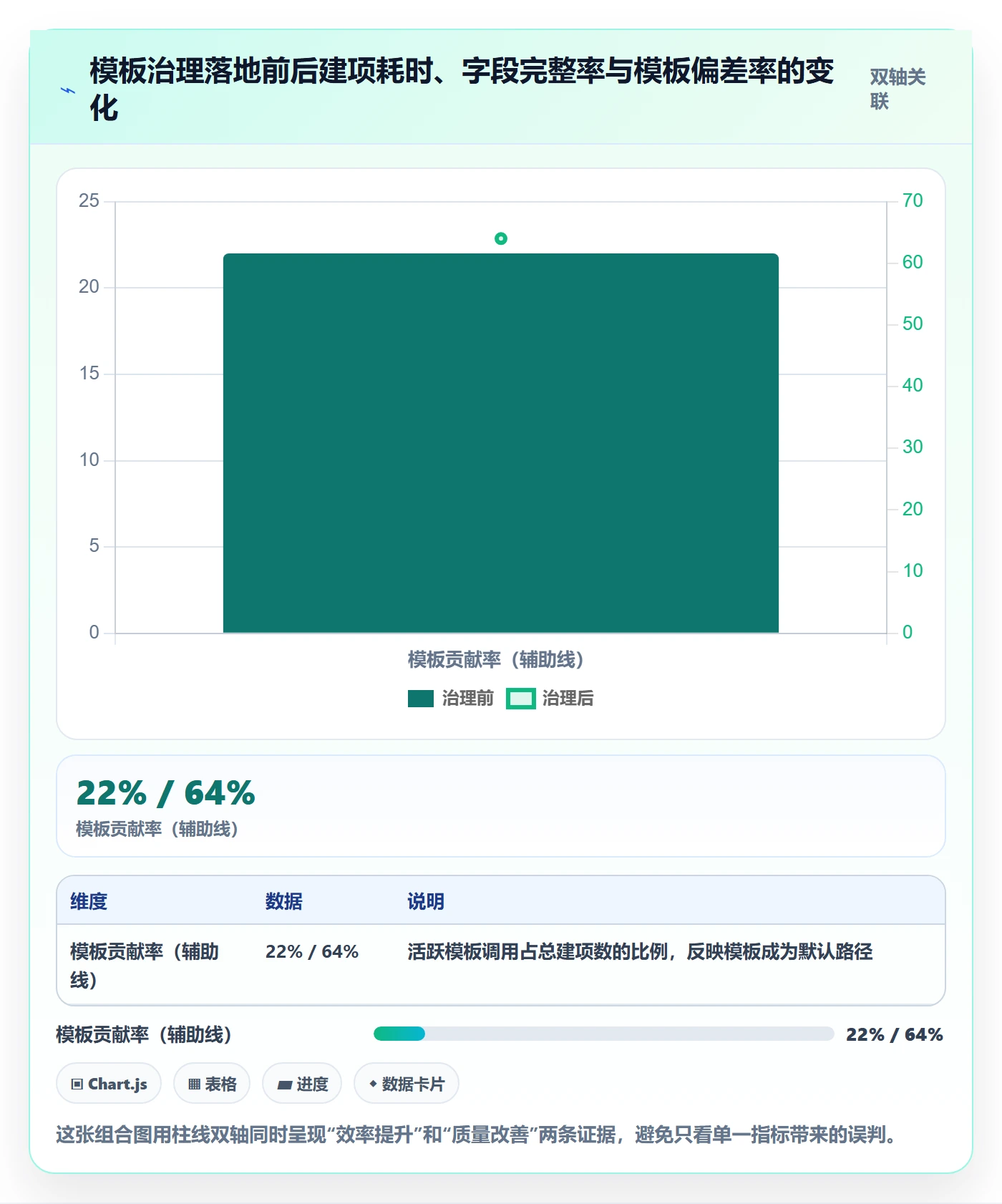Click the footer note starting 这张组合图
The height and width of the screenshot is (1204, 1002).
click(476, 1135)
